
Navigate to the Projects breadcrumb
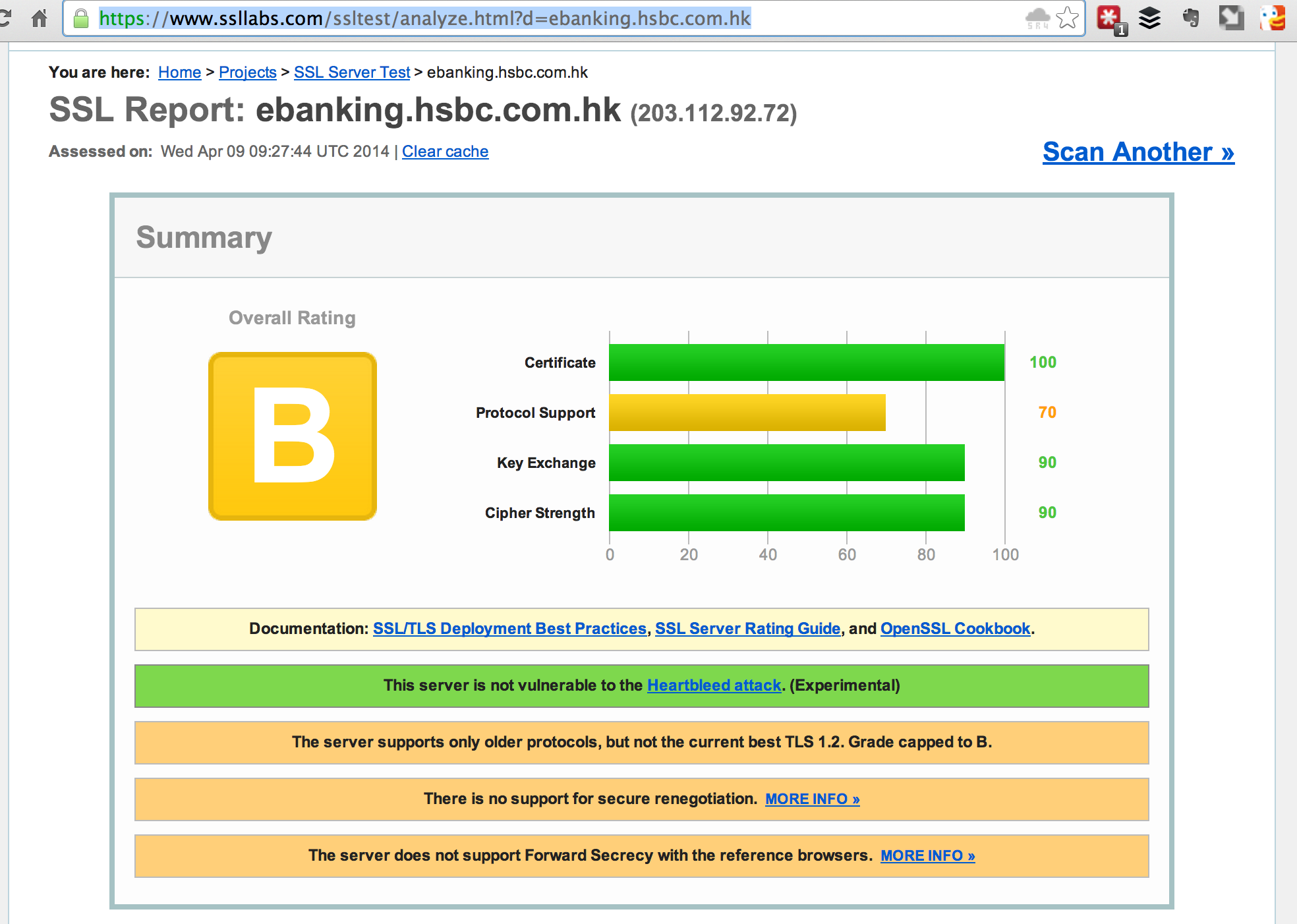(247, 72)
